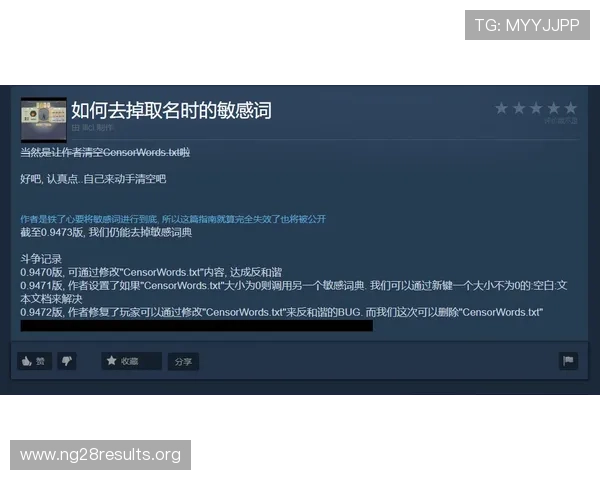Click the five-star rating display
This screenshot has width=600, height=480.
[536, 108]
